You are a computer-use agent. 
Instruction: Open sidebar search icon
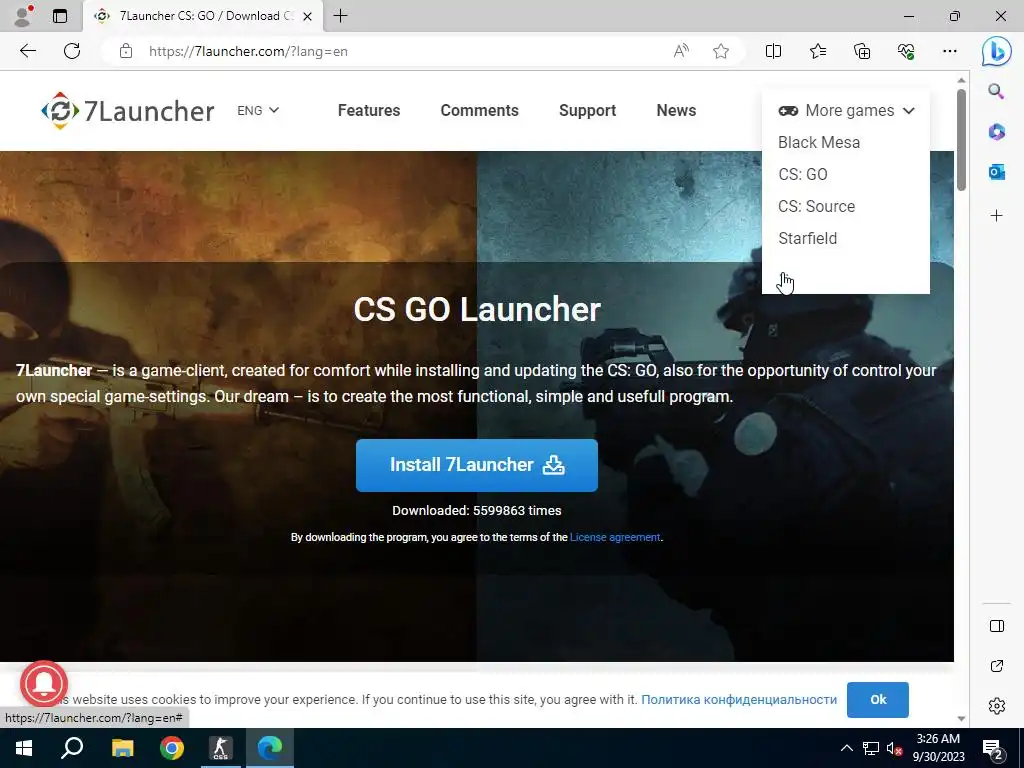pos(996,91)
